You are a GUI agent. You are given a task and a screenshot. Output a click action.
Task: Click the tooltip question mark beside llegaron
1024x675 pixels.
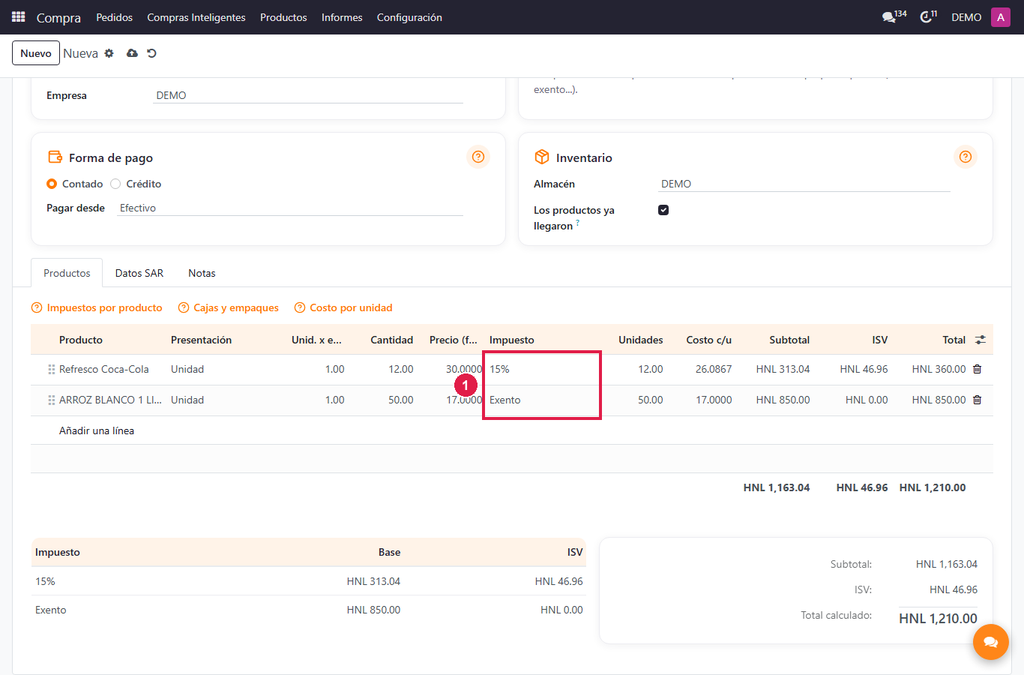click(577, 223)
